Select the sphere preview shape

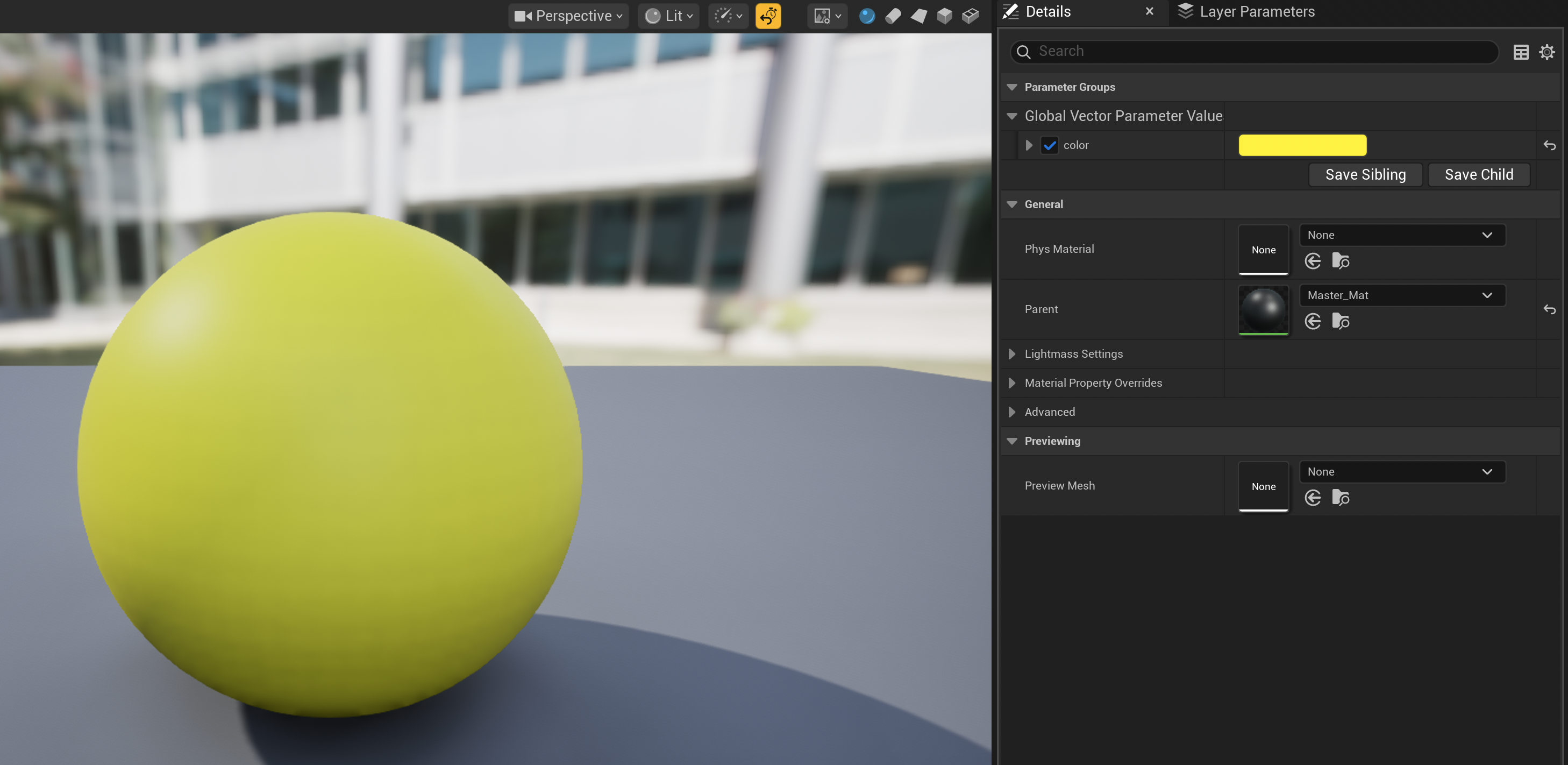tap(867, 16)
